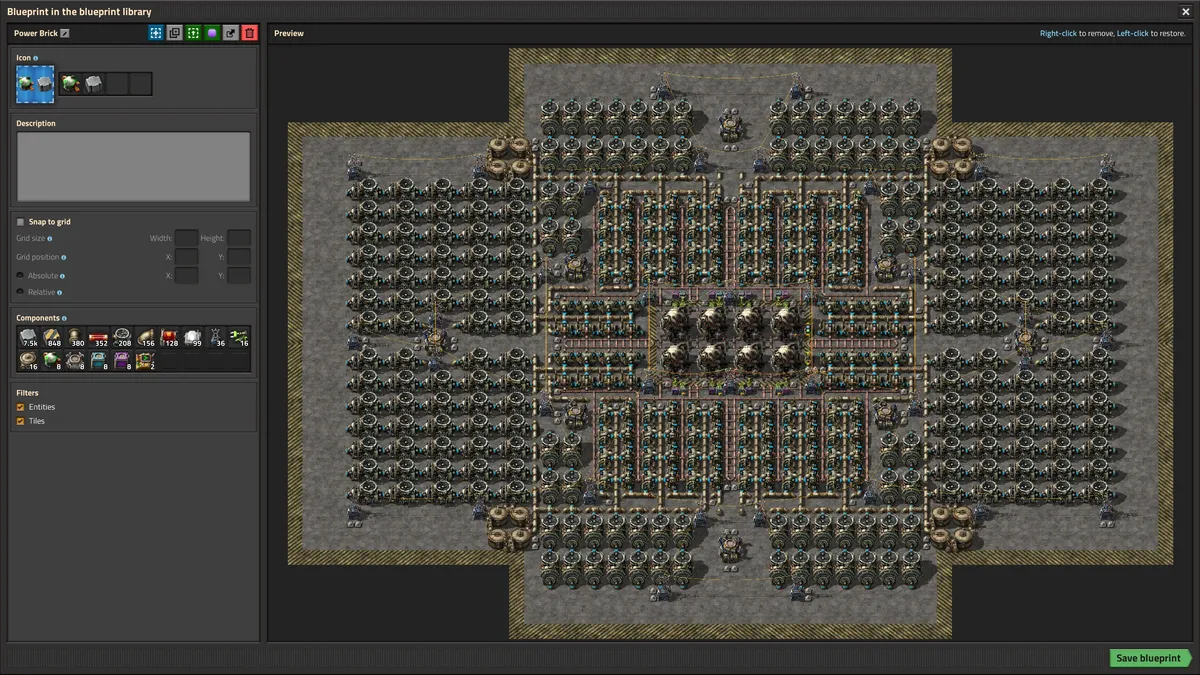Click info icon beside Grid position
This screenshot has height=675, width=1200.
tap(64, 257)
